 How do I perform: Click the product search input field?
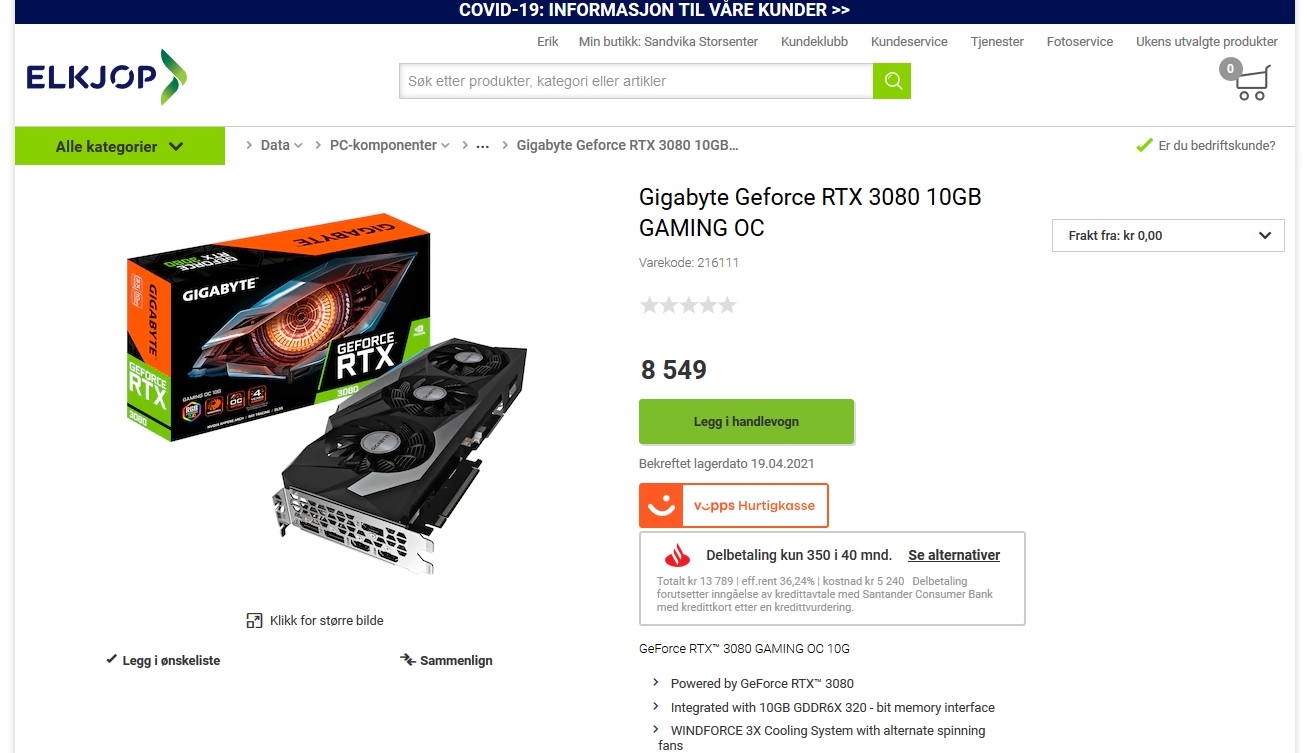click(x=636, y=81)
